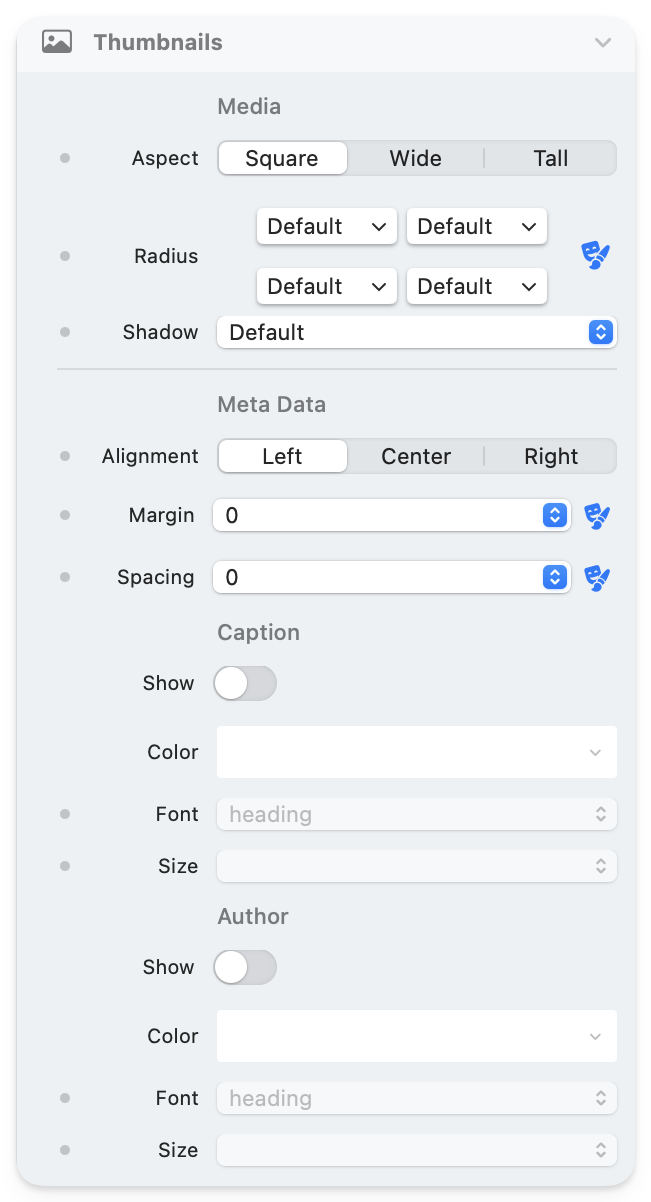Open the Caption Color well

(x=416, y=752)
